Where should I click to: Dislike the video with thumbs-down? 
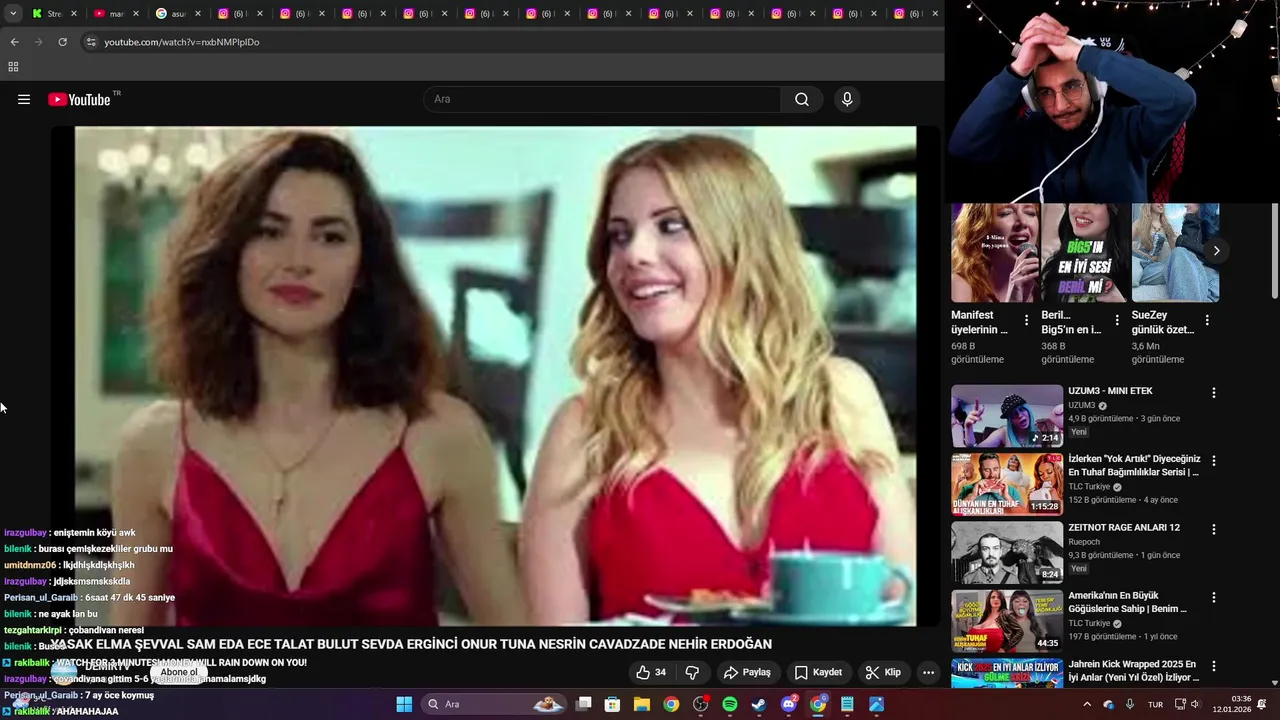[x=692, y=672]
